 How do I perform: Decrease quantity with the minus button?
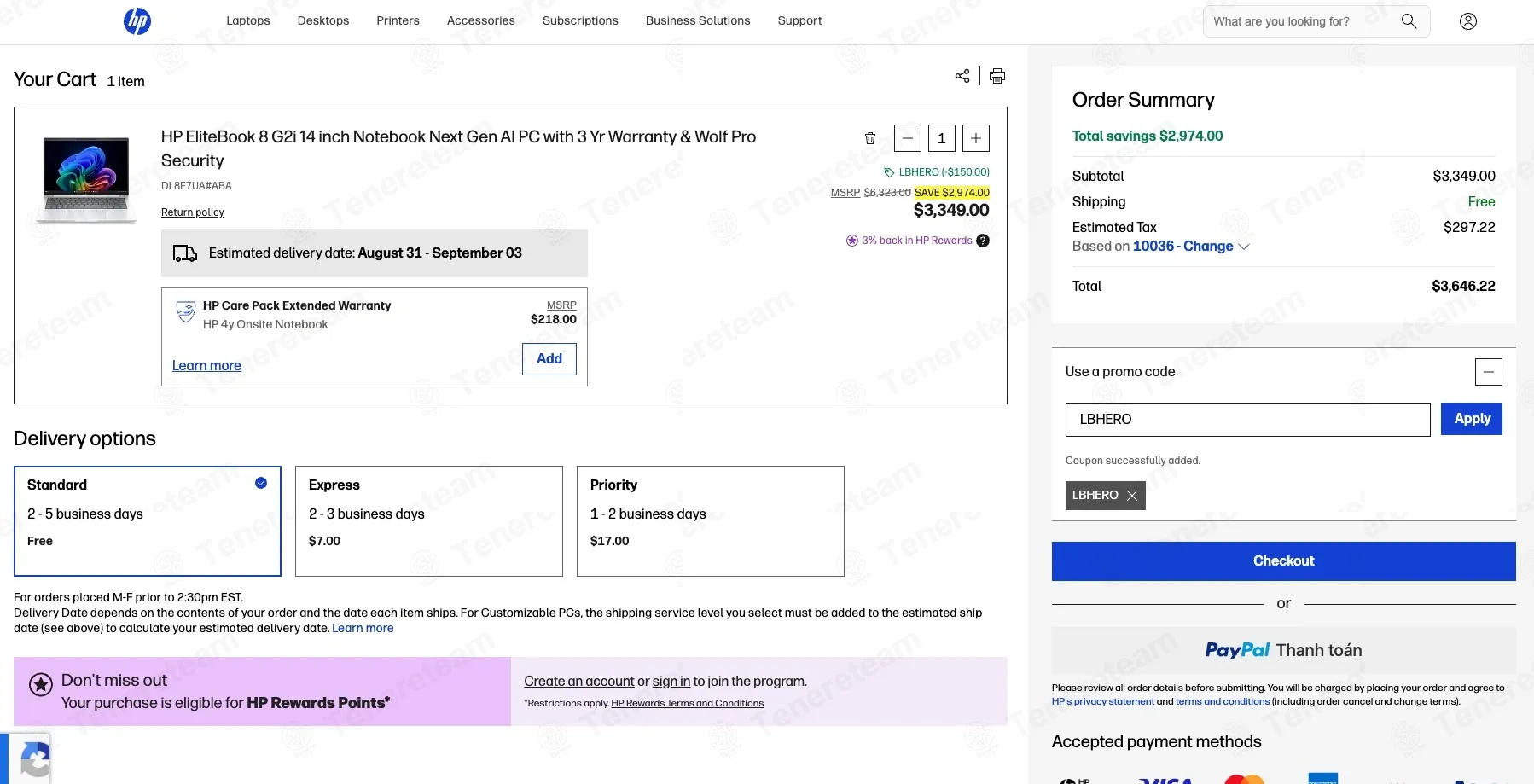coord(908,138)
